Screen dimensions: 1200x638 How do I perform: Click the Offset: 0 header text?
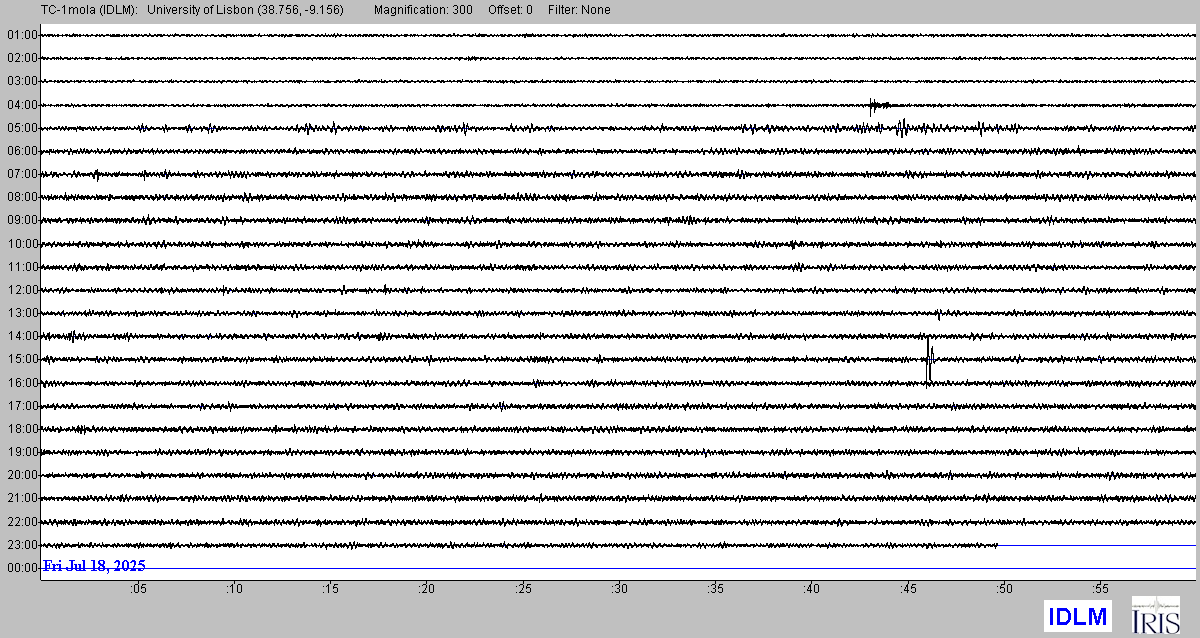click(511, 10)
